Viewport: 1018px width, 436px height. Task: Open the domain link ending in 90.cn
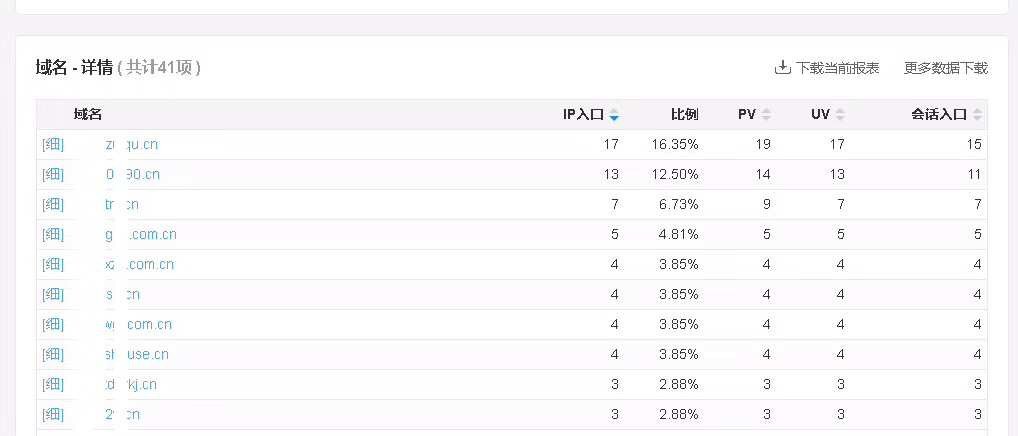point(132,175)
